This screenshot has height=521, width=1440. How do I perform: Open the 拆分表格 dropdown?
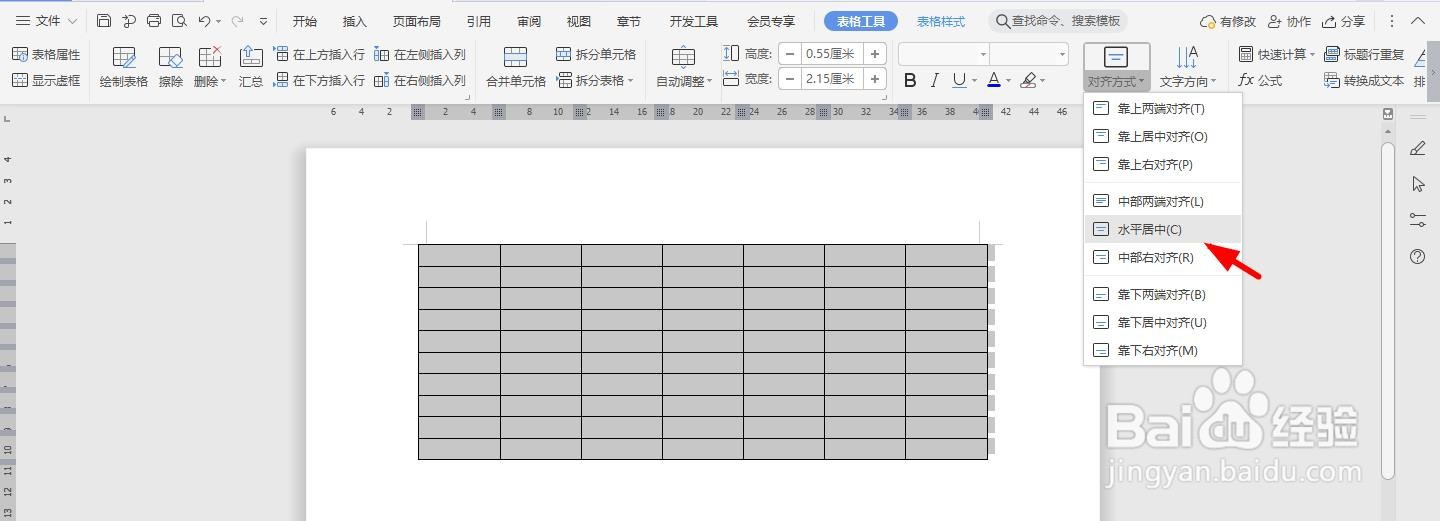[596, 80]
